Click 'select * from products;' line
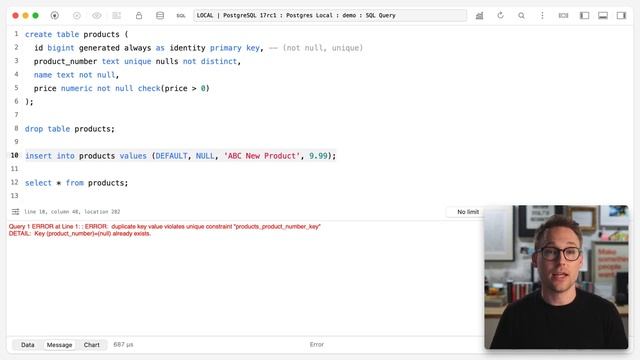 (x=76, y=183)
